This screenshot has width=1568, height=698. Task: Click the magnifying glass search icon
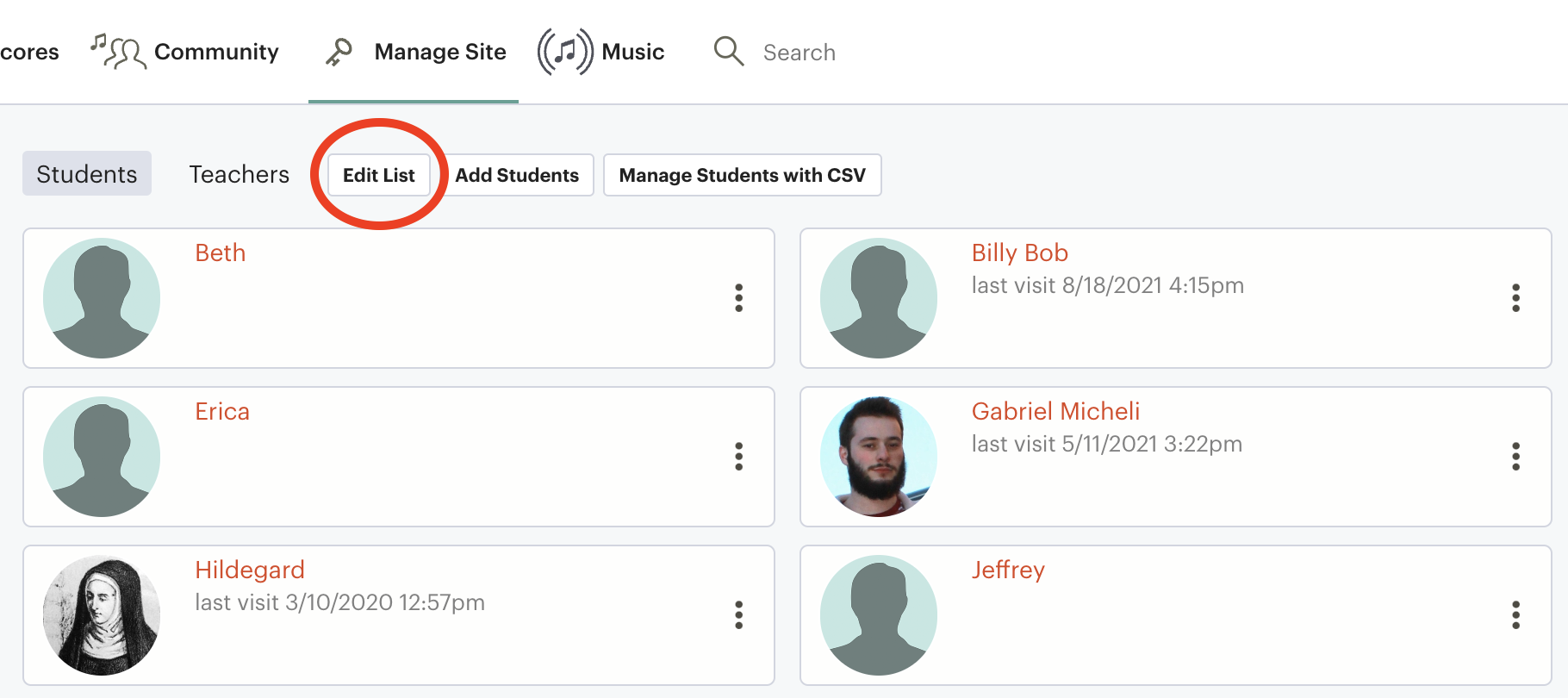coord(729,51)
